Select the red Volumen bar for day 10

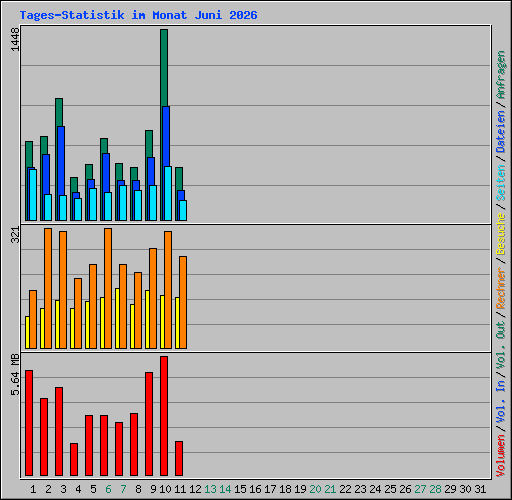tap(164, 416)
